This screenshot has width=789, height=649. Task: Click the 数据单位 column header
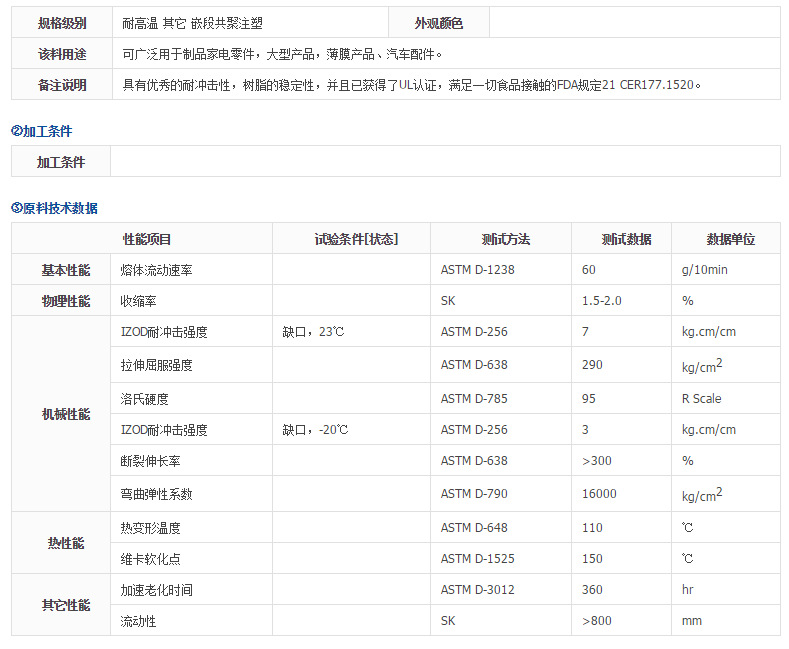pyautogui.click(x=726, y=239)
